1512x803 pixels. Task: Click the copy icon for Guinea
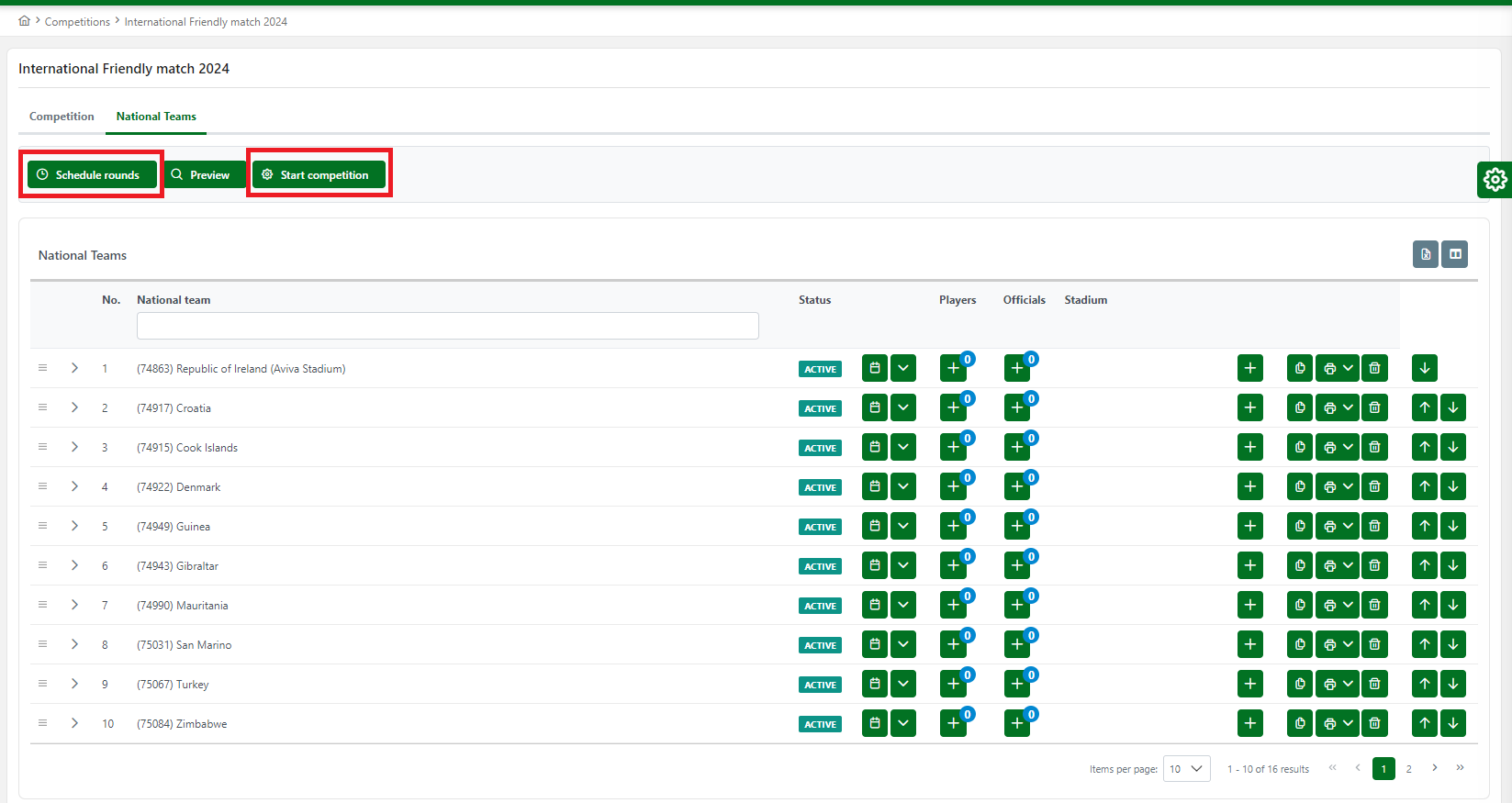pos(1299,527)
